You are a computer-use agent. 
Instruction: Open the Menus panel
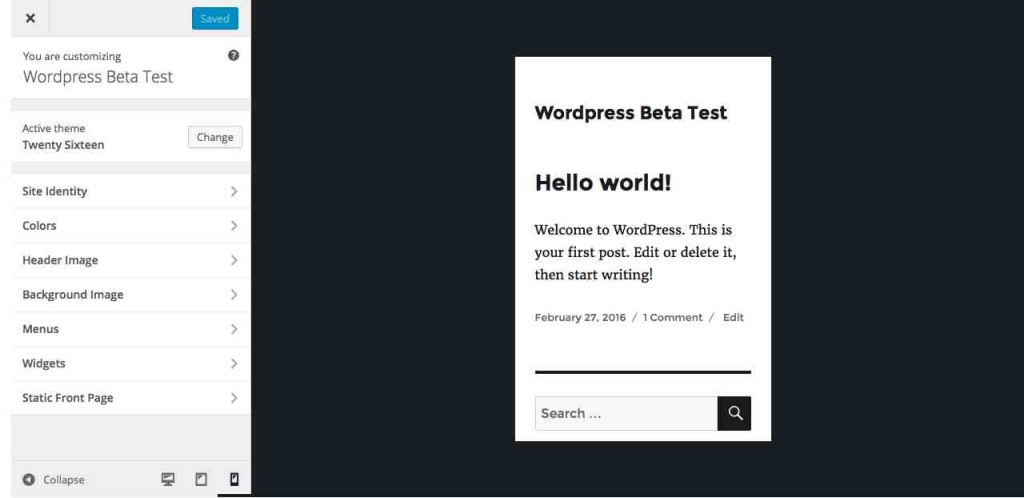(x=131, y=330)
